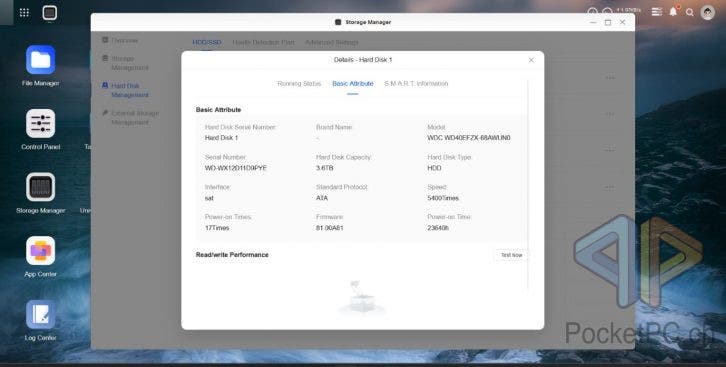Click the HDD hard disk type value
Viewport: 726px width, 367px height.
point(434,168)
